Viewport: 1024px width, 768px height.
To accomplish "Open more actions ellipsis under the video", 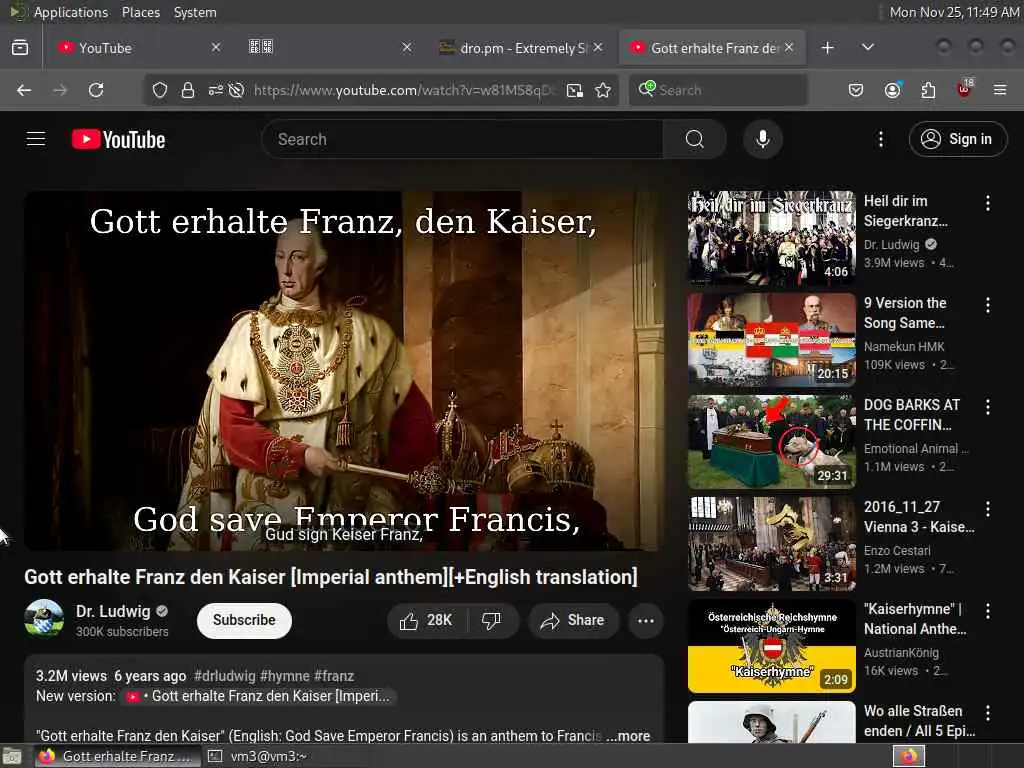I will click(646, 620).
